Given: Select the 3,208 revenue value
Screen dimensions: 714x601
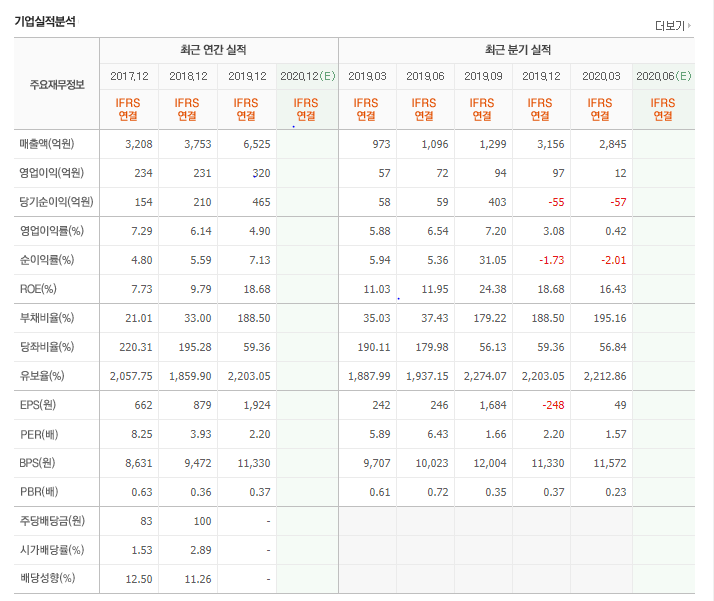Looking at the screenshot, I should (139, 144).
